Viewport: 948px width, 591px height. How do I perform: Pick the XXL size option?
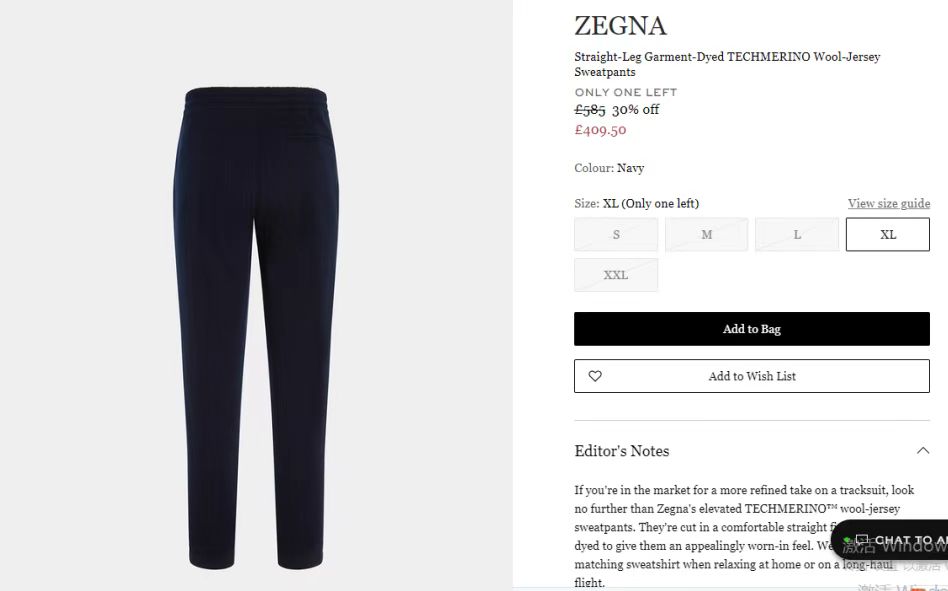point(616,275)
